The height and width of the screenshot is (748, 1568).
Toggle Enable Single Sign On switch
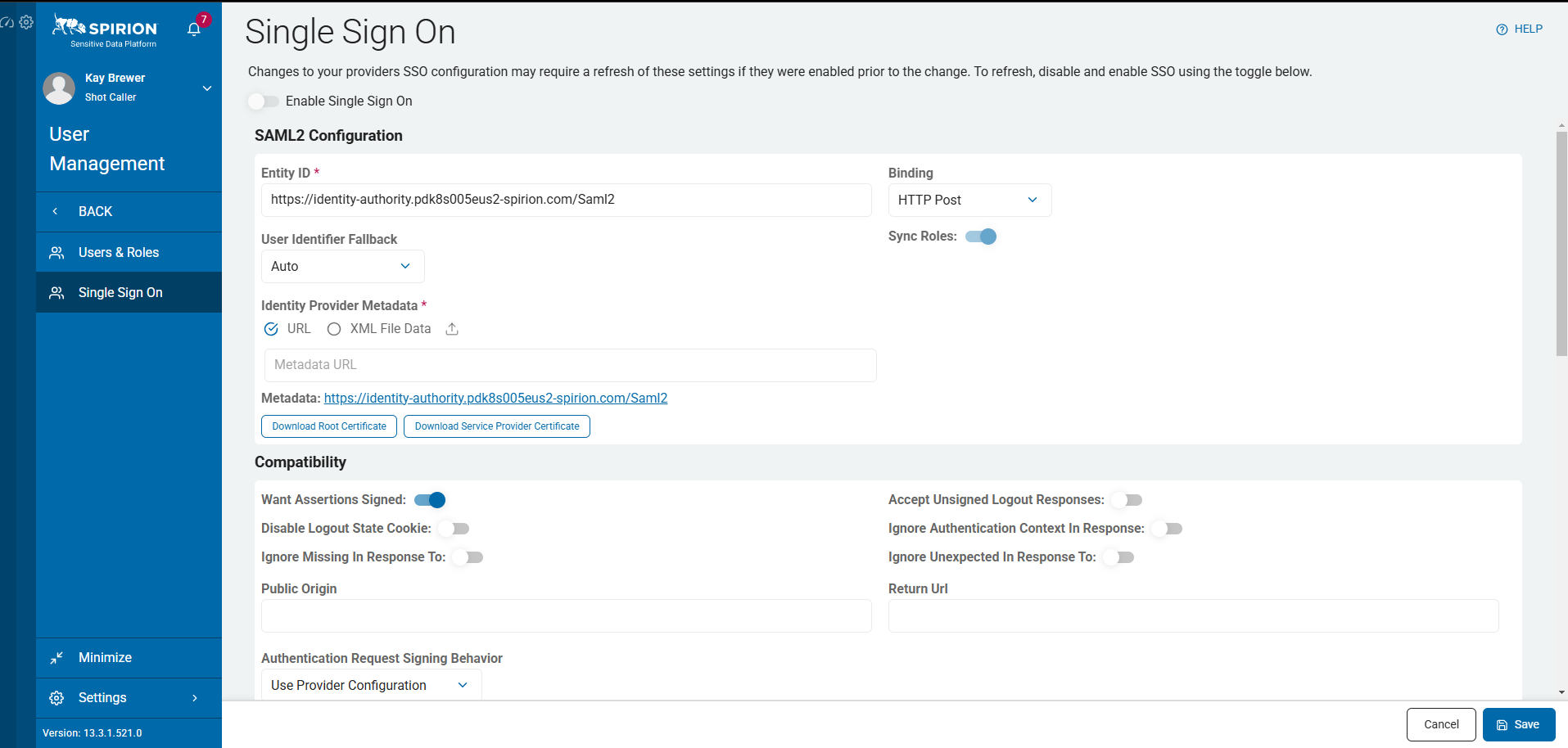point(264,101)
